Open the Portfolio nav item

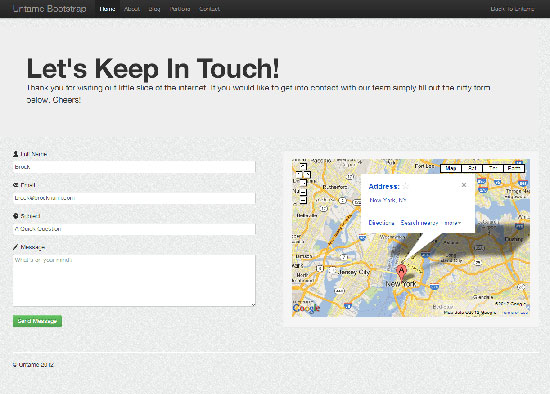click(x=180, y=9)
